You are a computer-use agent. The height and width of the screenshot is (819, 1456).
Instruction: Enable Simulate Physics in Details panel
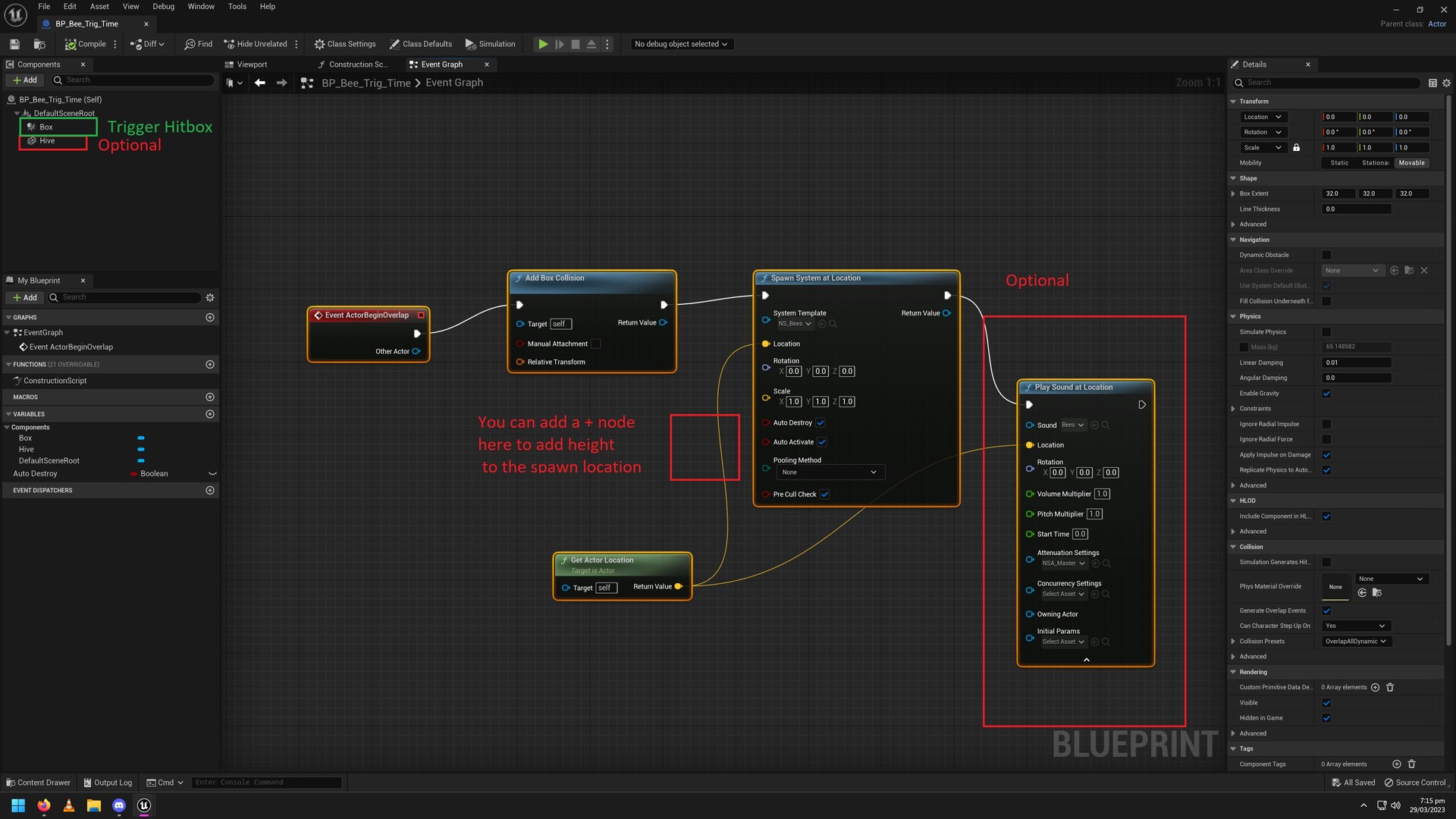(x=1326, y=331)
